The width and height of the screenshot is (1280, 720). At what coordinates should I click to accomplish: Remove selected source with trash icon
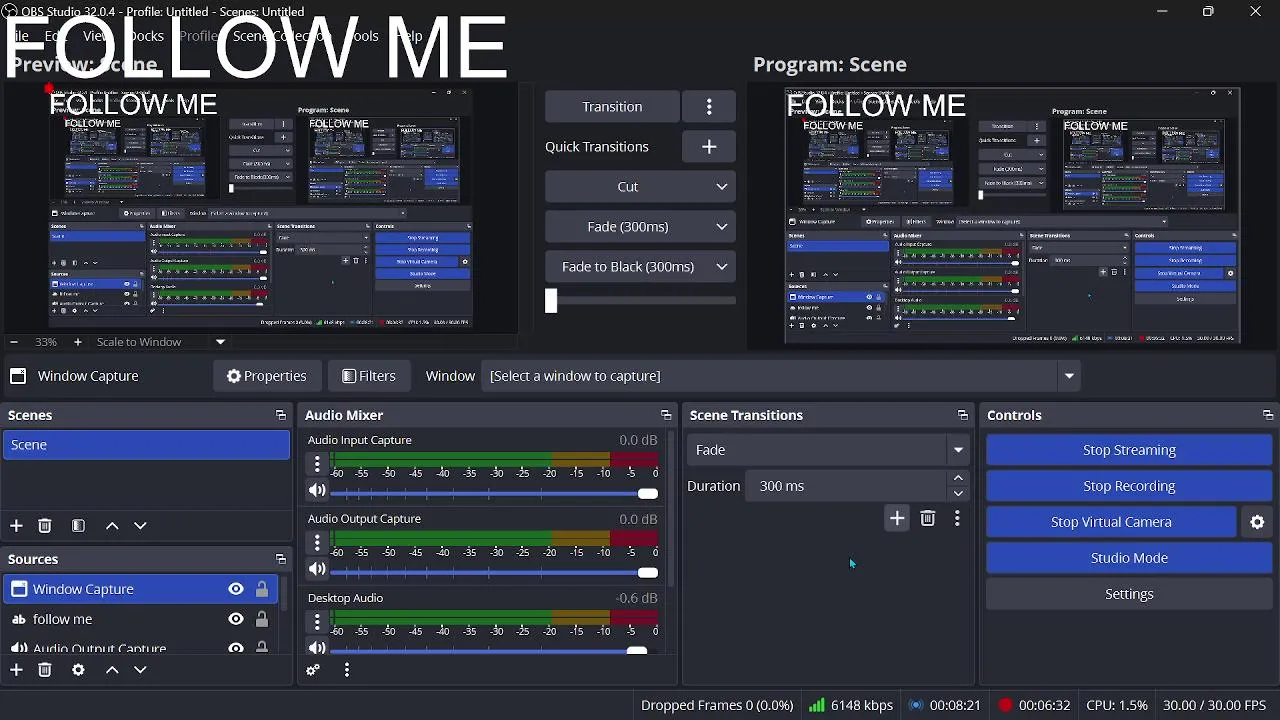45,670
